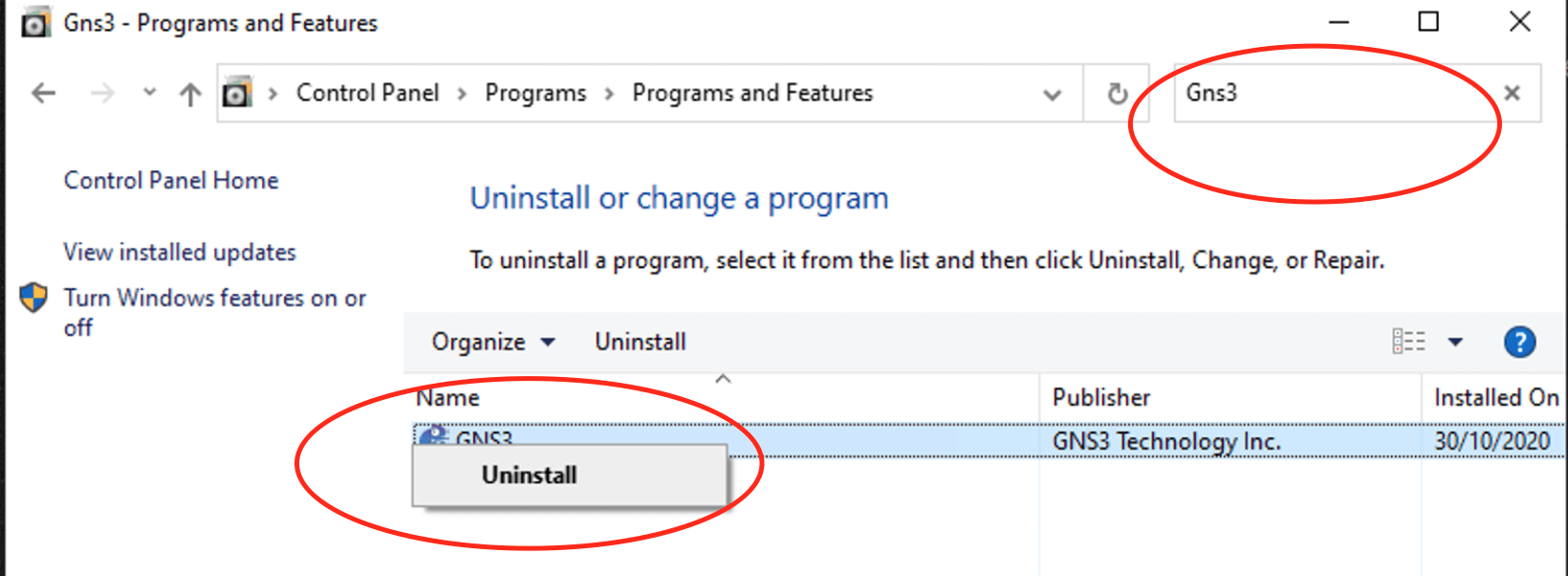Image resolution: width=1568 pixels, height=576 pixels.
Task: Click in the Gns3 search field
Action: [x=1339, y=93]
